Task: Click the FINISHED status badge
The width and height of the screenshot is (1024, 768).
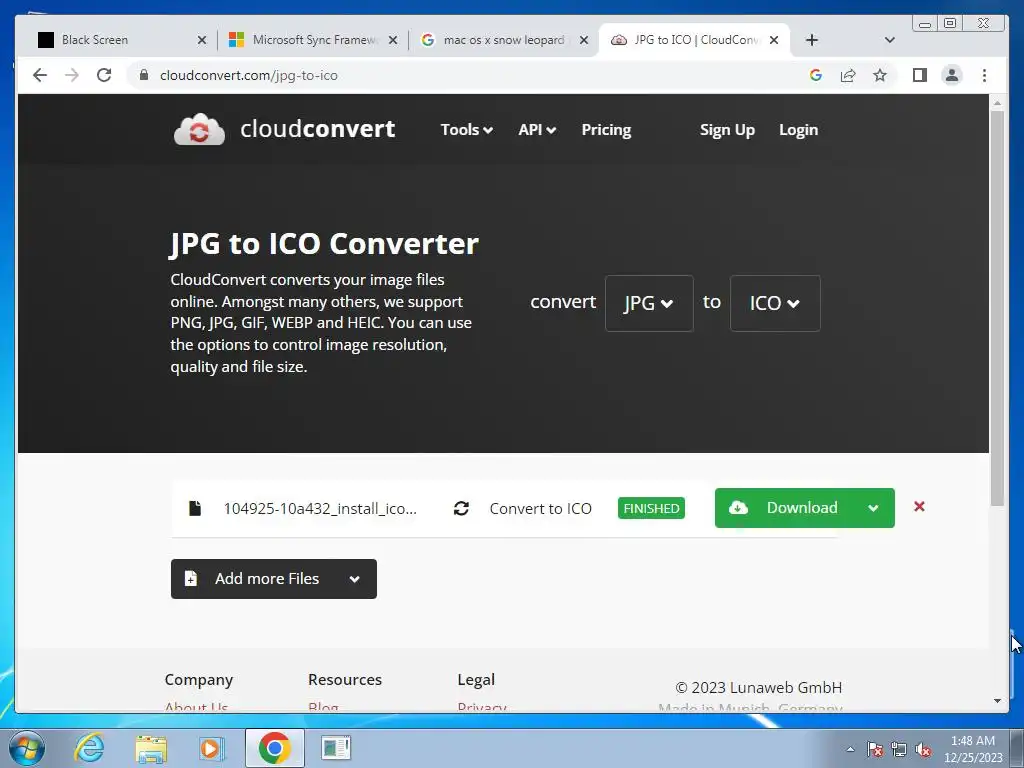Action: coord(651,508)
